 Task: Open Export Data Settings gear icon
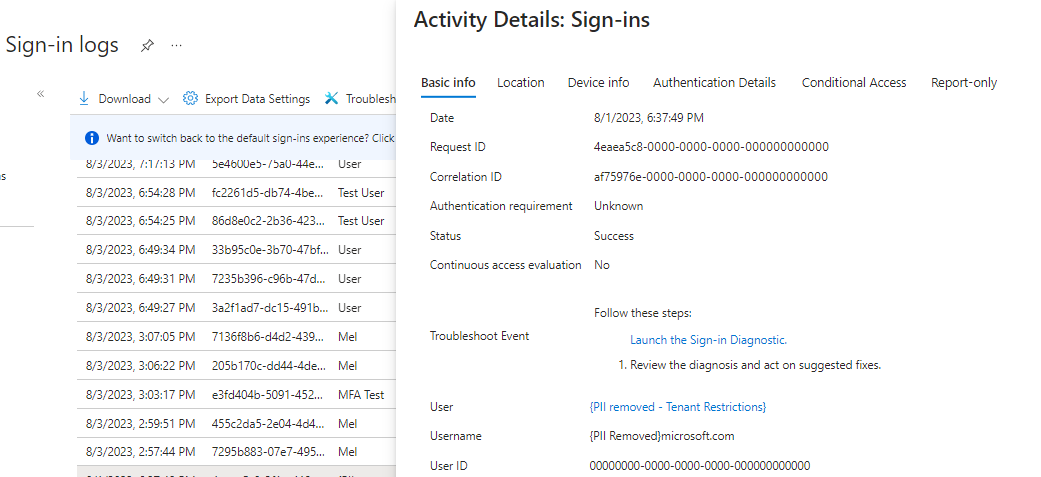[x=190, y=99]
